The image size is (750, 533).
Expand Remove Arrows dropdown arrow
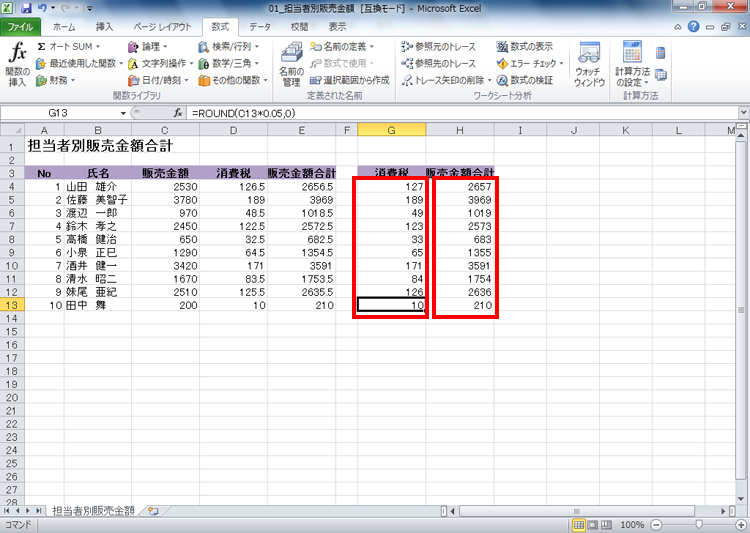[489, 80]
